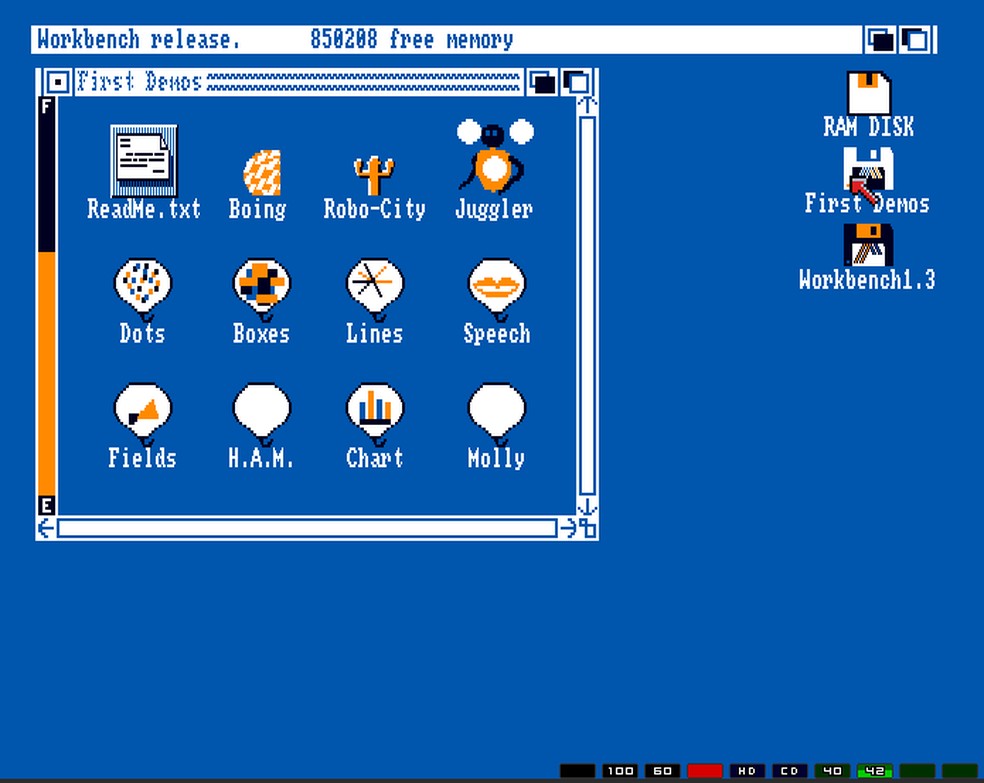Select the Robo-City demo icon

pyautogui.click(x=374, y=175)
